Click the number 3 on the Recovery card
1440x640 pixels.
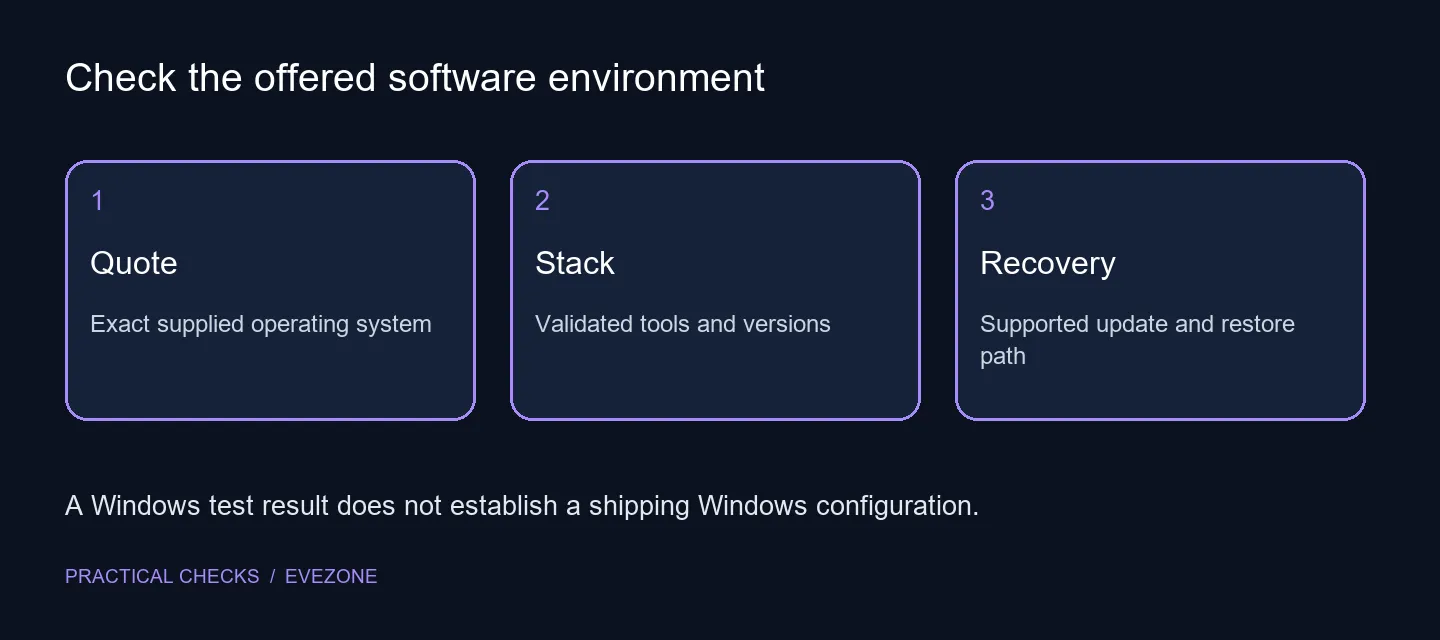pyautogui.click(x=987, y=201)
